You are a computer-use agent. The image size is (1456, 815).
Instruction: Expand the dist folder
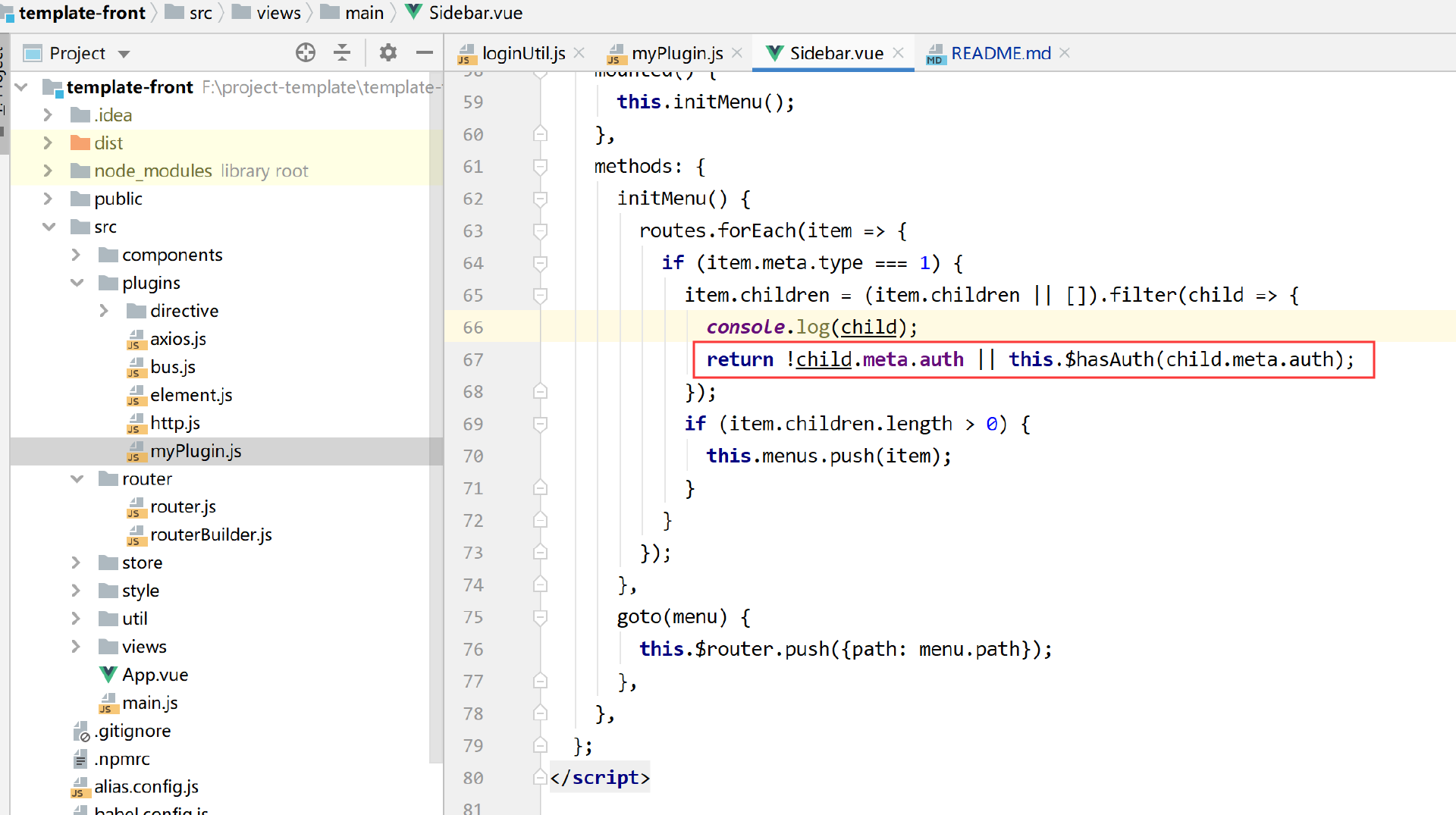pyautogui.click(x=49, y=143)
